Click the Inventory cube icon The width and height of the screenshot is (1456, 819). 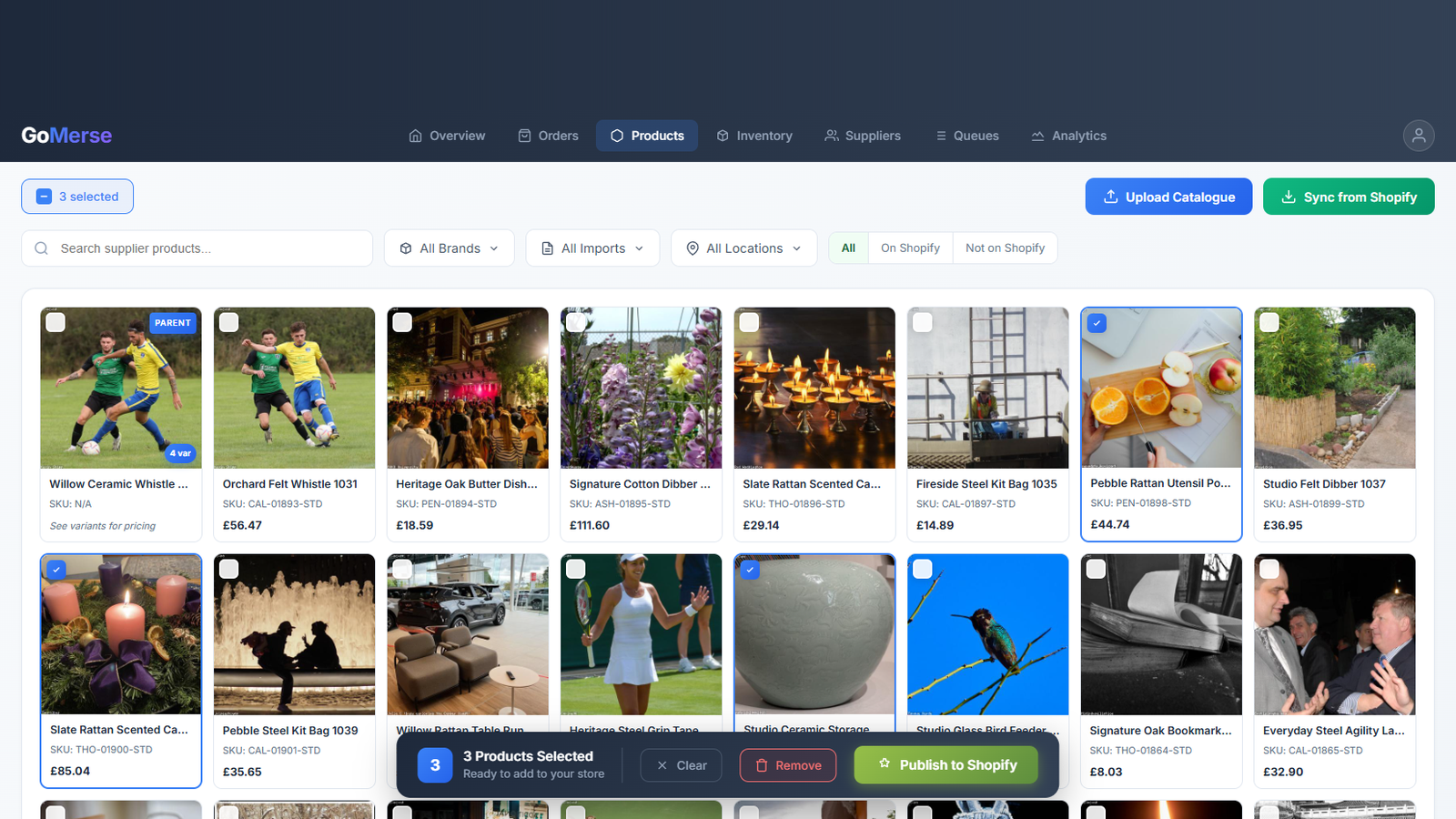tap(723, 136)
